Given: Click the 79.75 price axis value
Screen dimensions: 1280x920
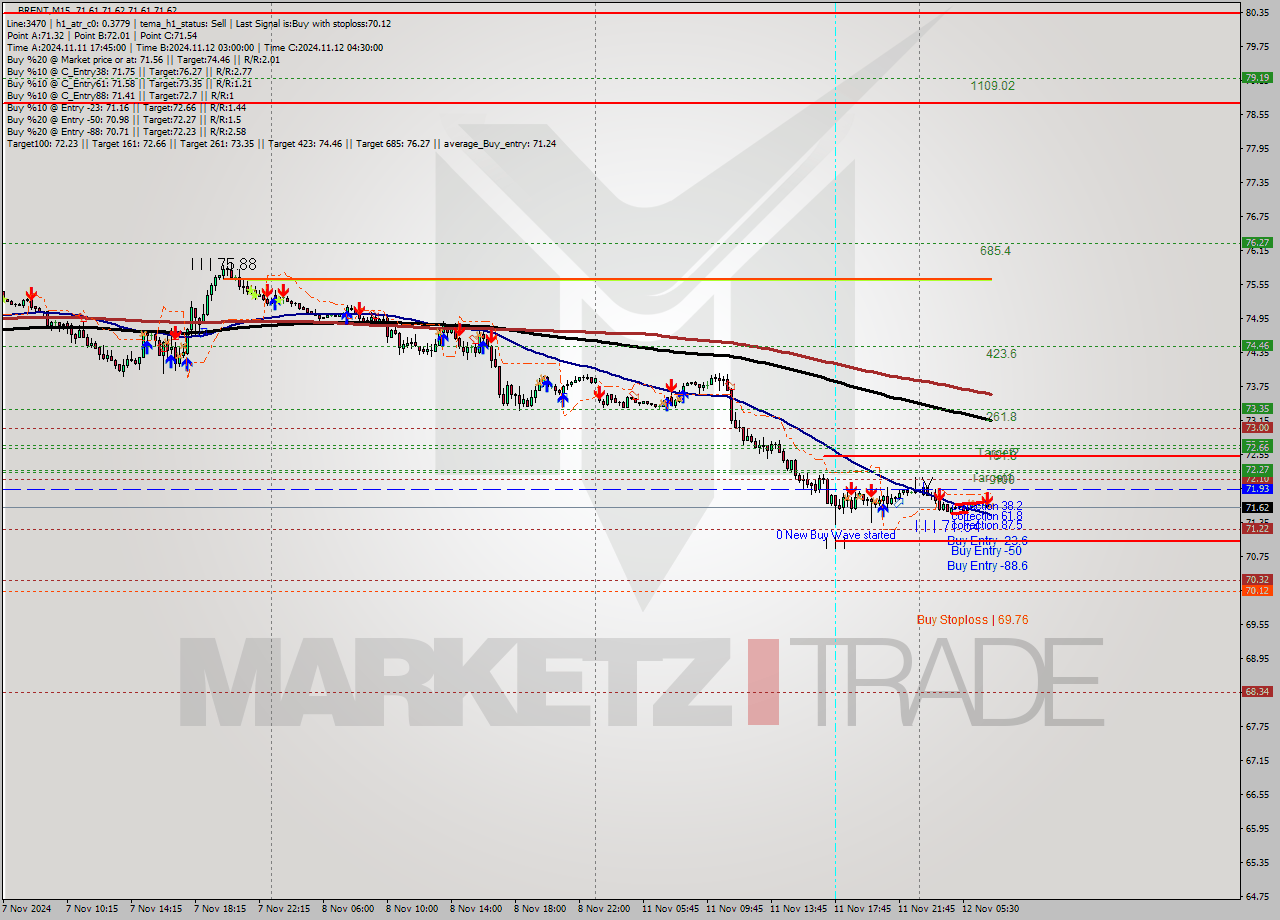Looking at the screenshot, I should (x=1257, y=46).
